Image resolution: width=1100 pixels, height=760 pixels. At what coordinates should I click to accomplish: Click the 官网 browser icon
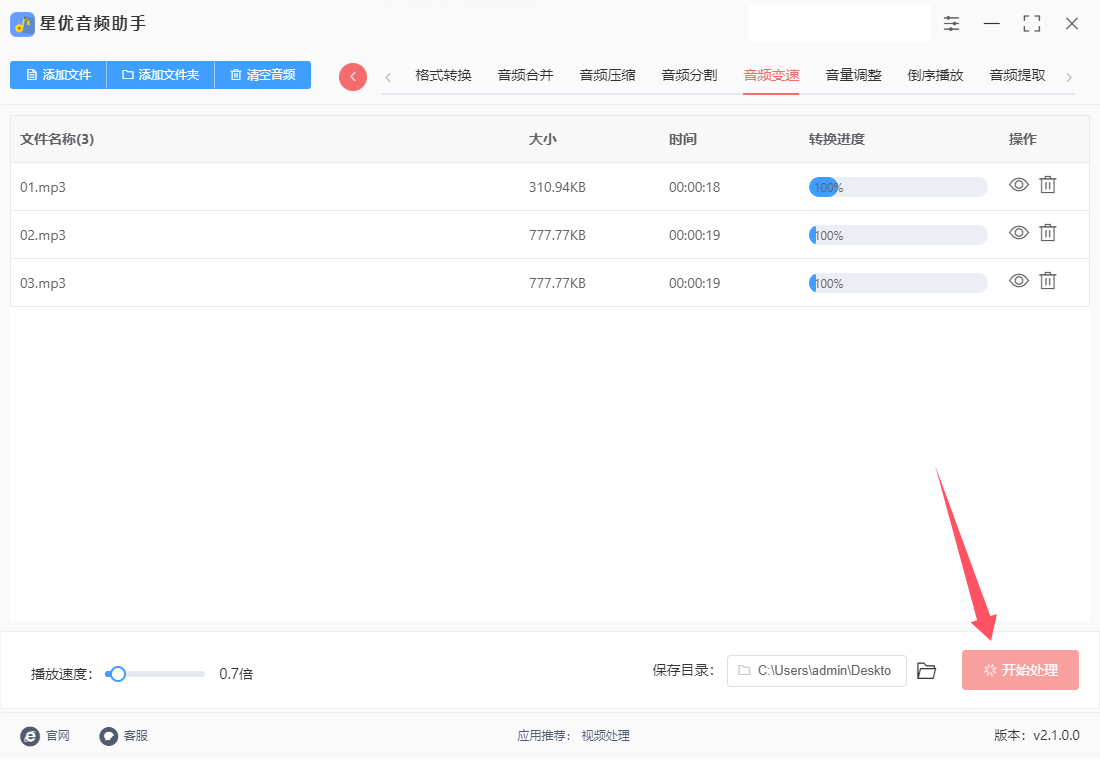tap(30, 736)
